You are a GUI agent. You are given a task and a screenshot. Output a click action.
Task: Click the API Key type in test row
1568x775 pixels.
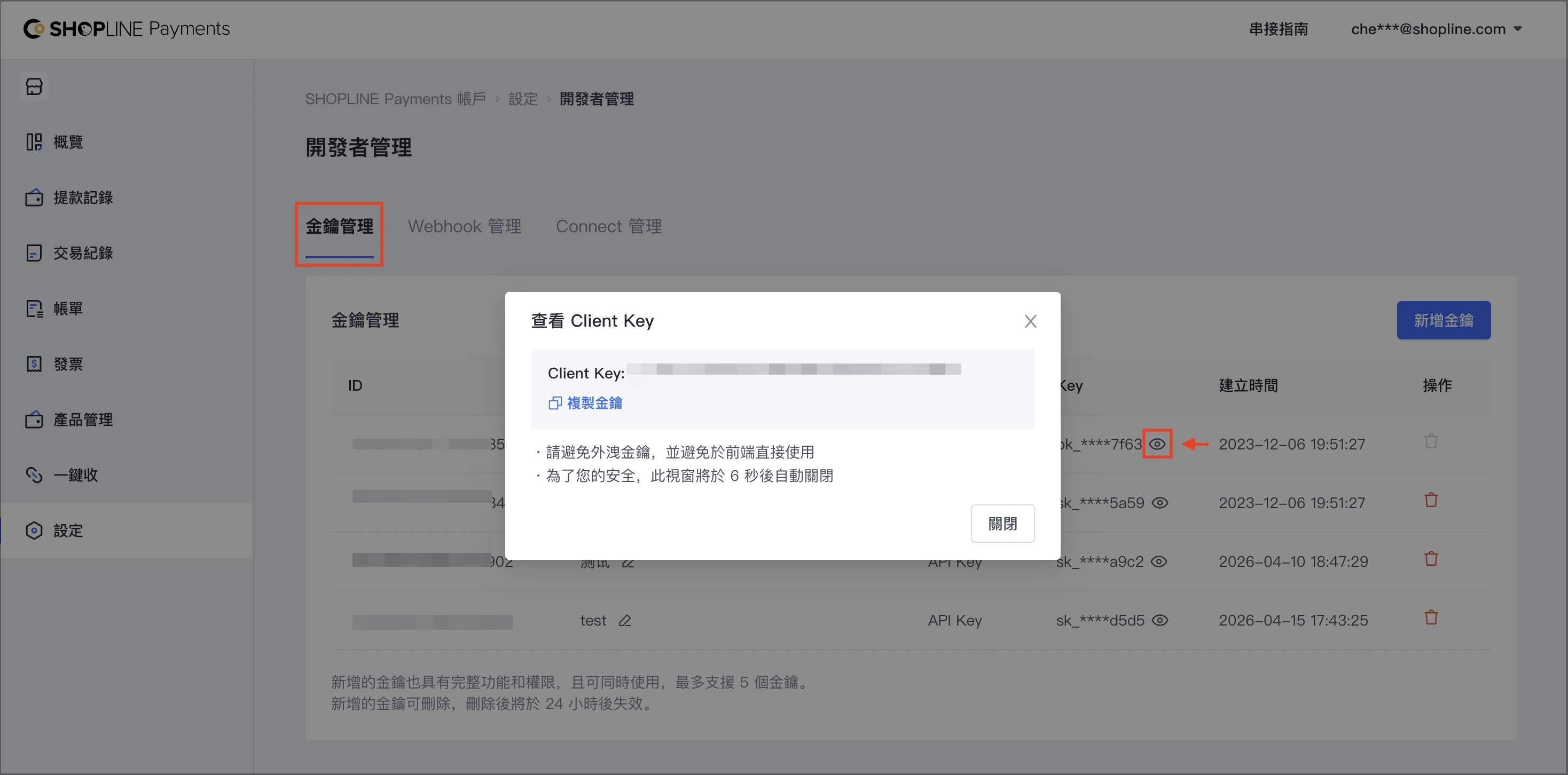tap(955, 621)
